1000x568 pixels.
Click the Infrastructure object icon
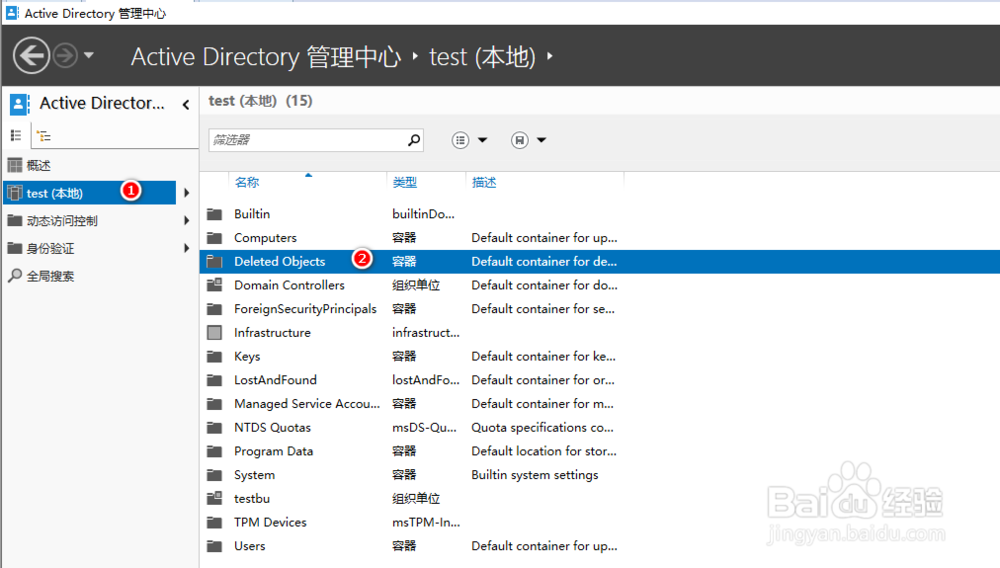coord(214,333)
